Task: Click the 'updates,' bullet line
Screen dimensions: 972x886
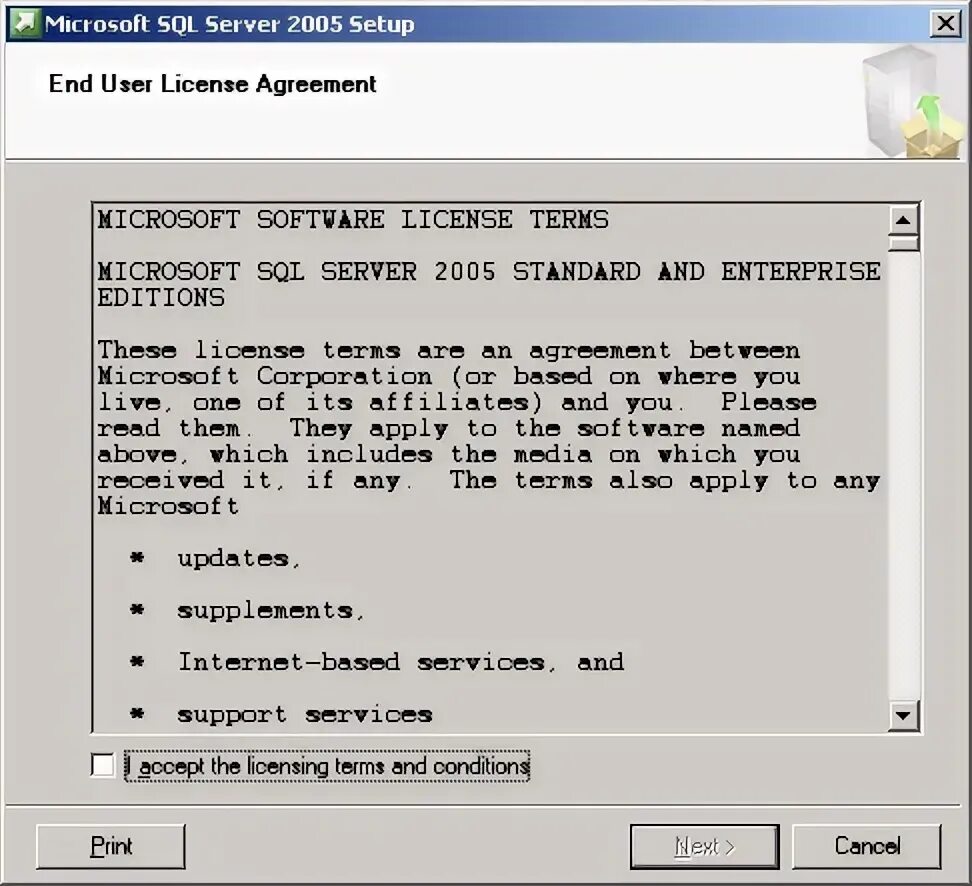Action: 216,559
